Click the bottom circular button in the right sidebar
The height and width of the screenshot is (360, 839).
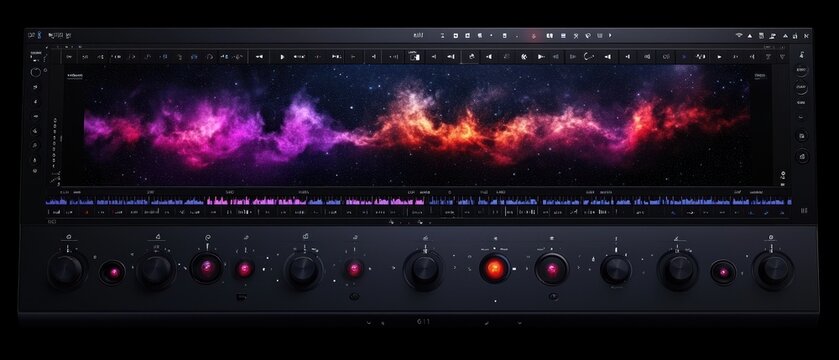[802, 157]
